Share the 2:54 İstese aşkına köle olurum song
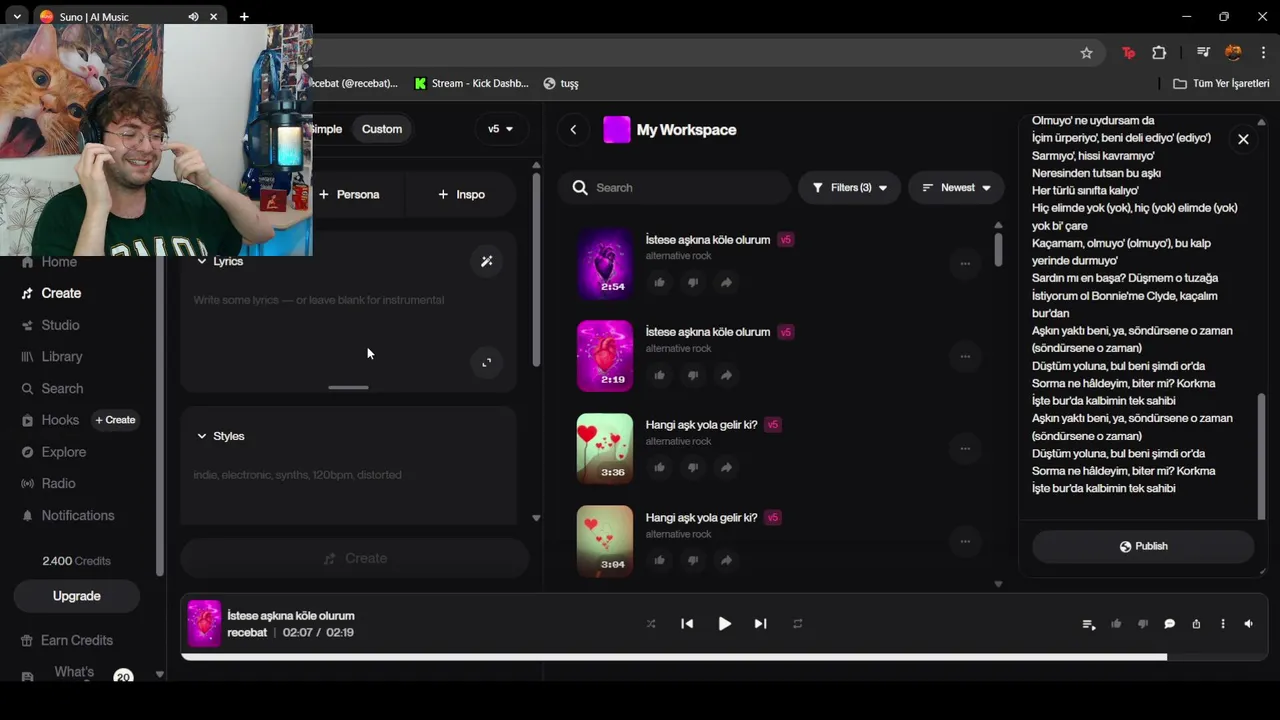Image resolution: width=1280 pixels, height=720 pixels. click(x=727, y=282)
